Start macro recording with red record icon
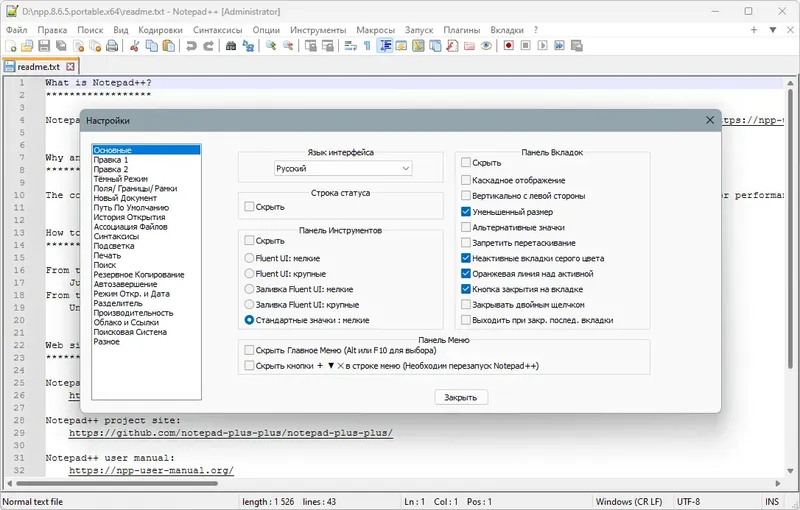This screenshot has width=800, height=510. point(509,46)
